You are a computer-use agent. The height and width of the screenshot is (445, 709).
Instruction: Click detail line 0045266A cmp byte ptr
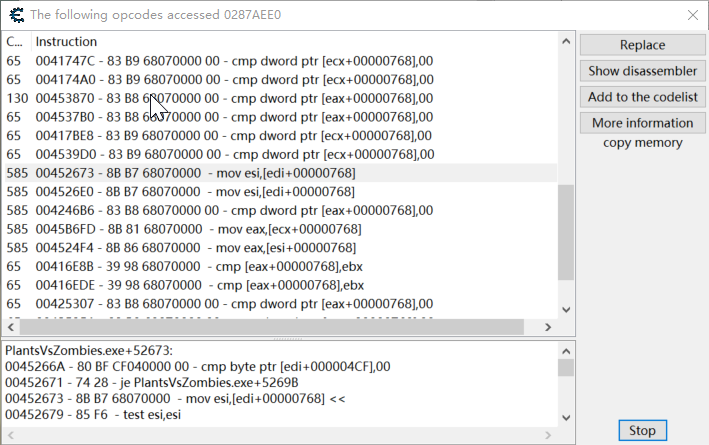pos(198,366)
